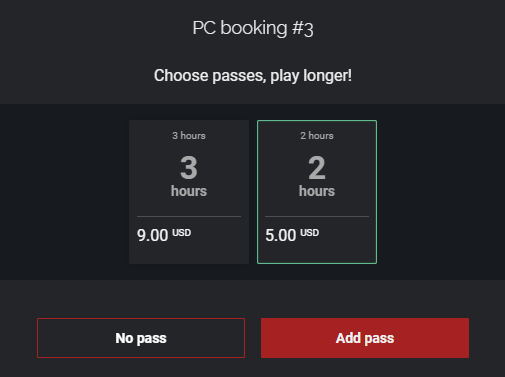505x377 pixels.
Task: Click the large numeral 2
Action: pos(317,168)
